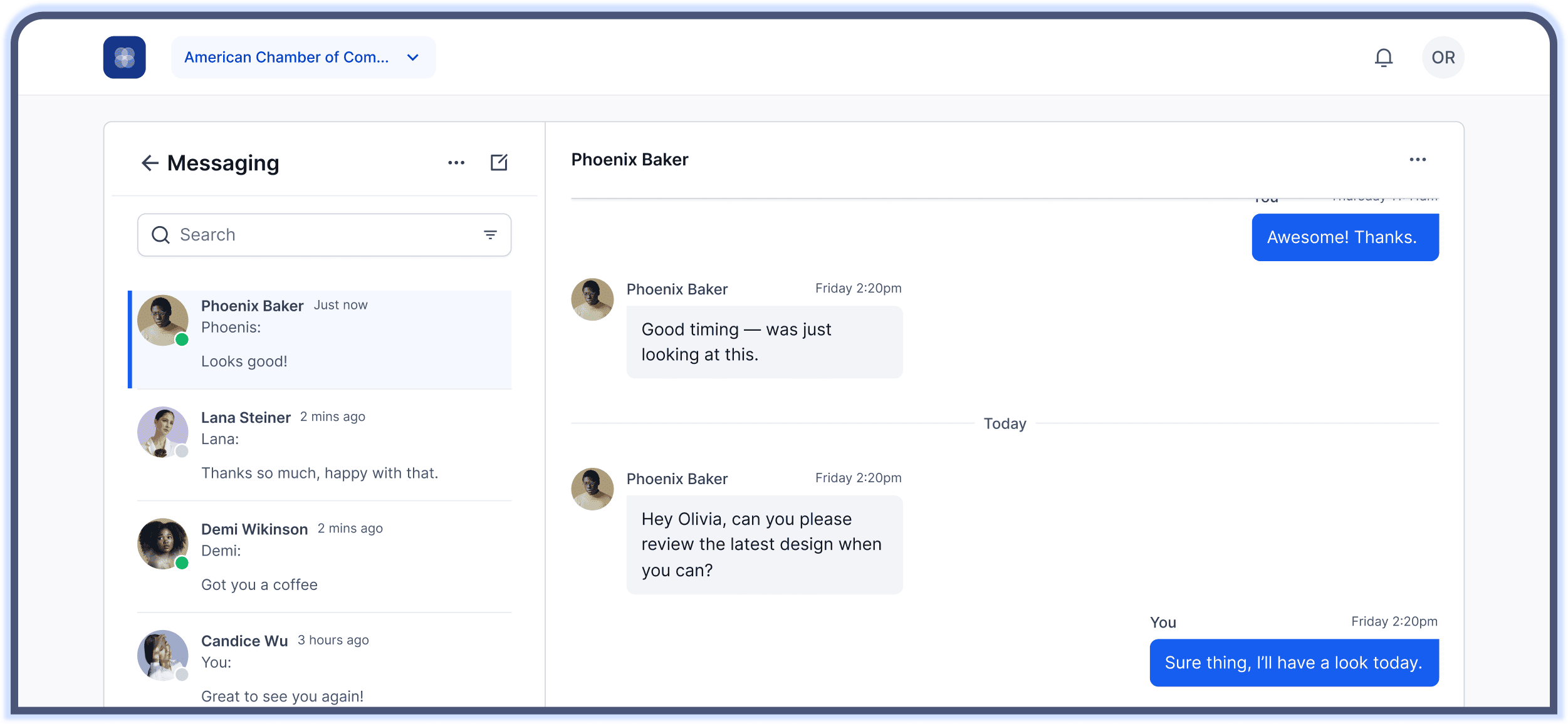Open the American Chamber workspace dropdown

pyautogui.click(x=303, y=57)
